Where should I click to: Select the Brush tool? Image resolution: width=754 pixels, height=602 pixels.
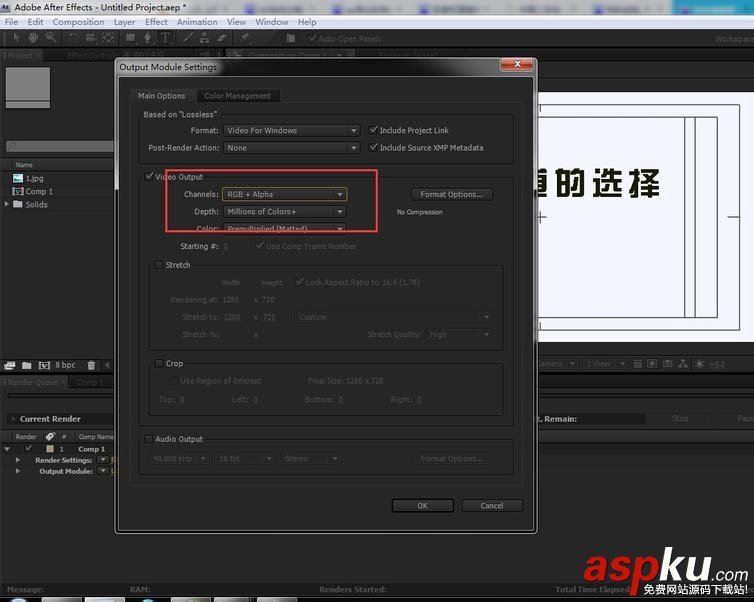[188, 38]
